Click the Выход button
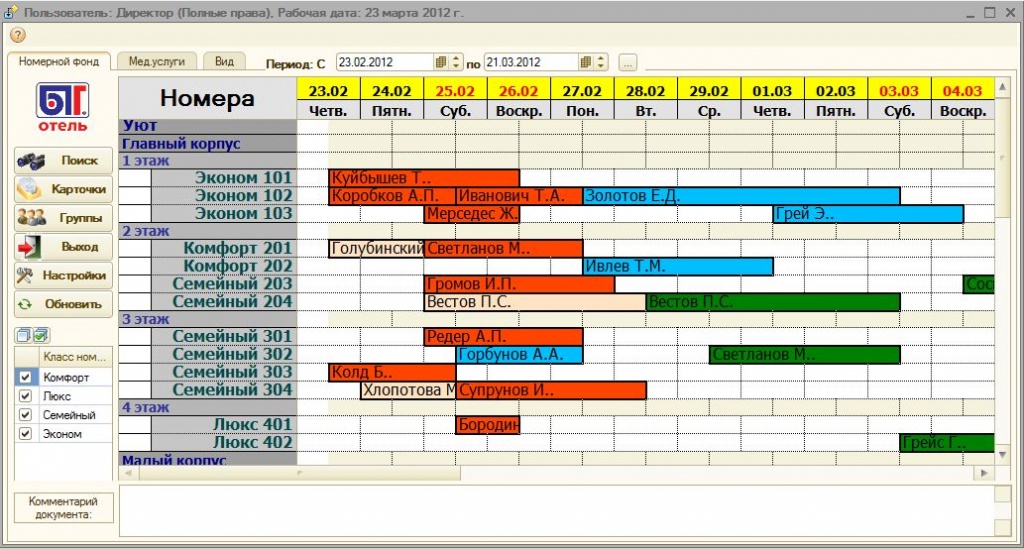 click(x=63, y=247)
